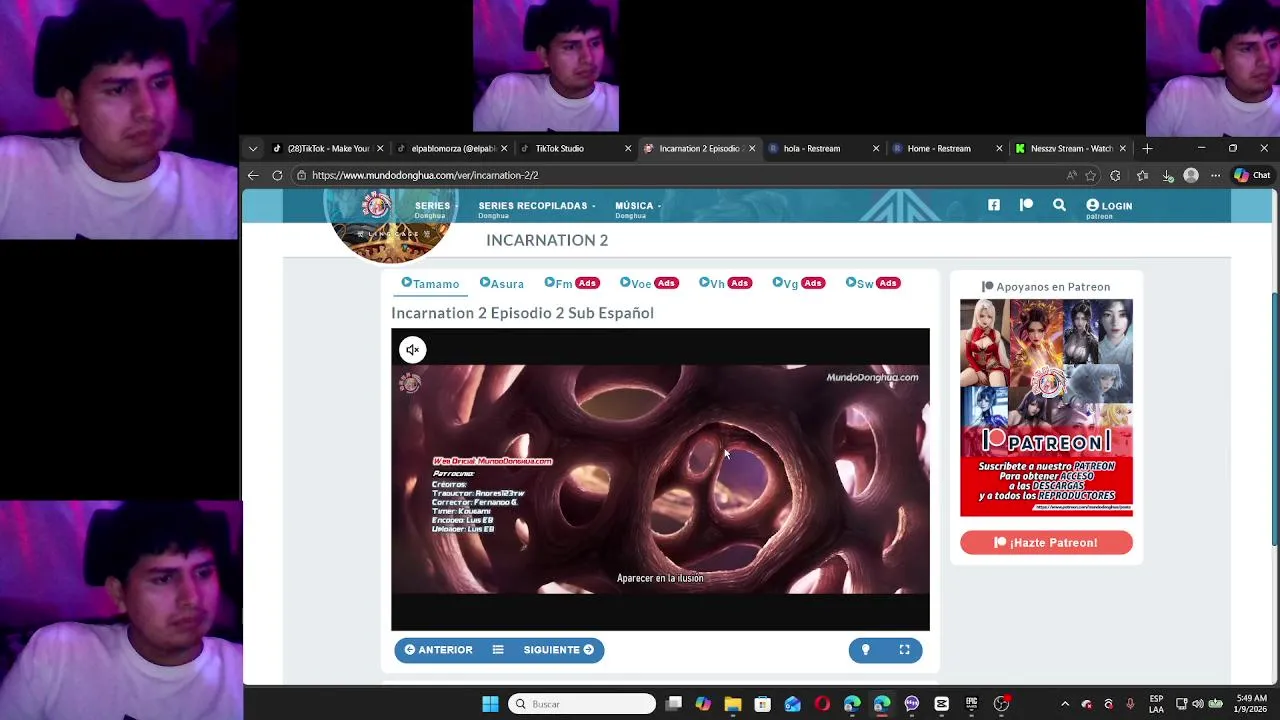This screenshot has width=1280, height=720.
Task: Open Microsoft Store from the taskbar
Action: tap(763, 704)
